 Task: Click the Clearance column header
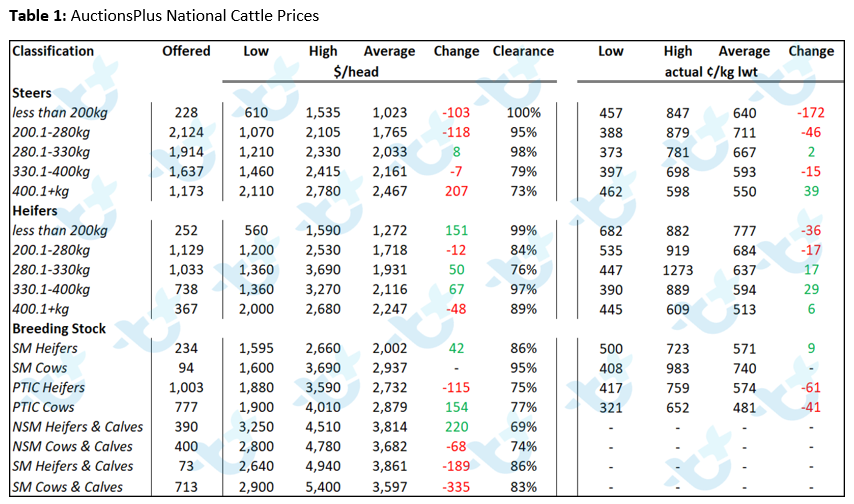tap(523, 51)
